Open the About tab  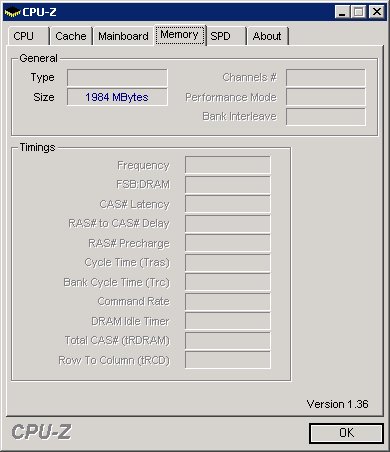[267, 36]
